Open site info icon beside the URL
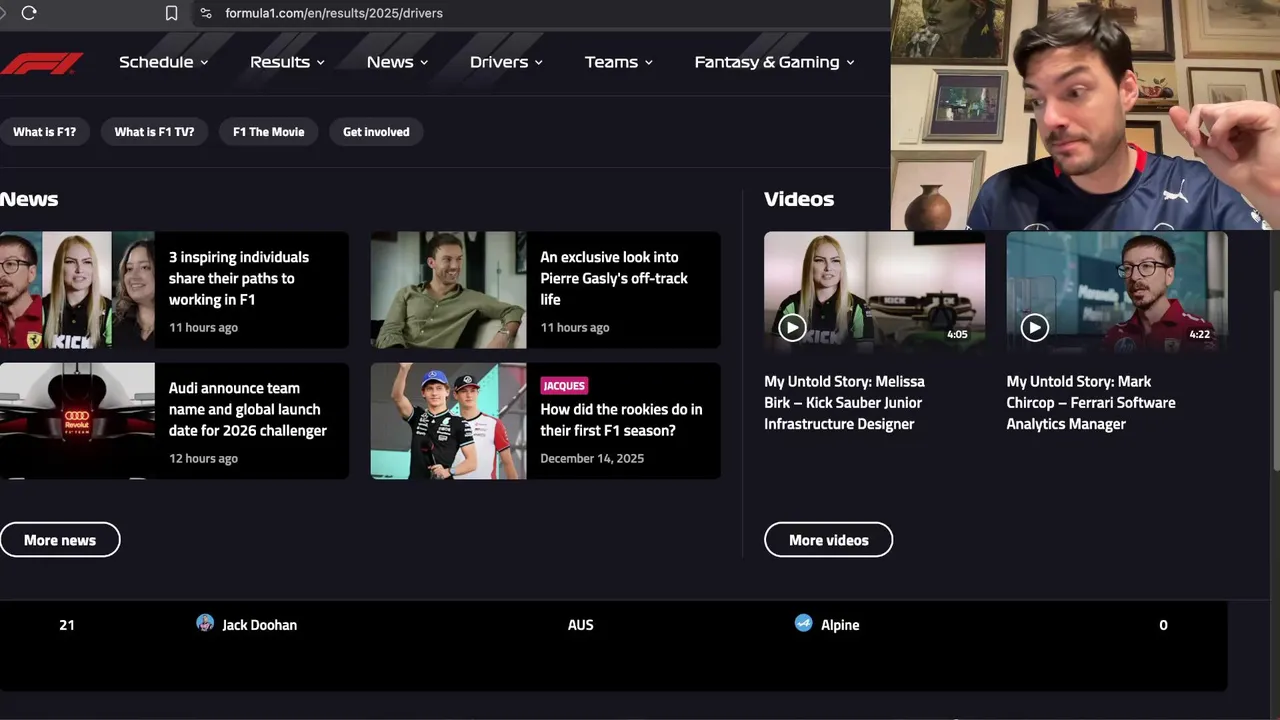Viewport: 1280px width, 720px height. 205,13
